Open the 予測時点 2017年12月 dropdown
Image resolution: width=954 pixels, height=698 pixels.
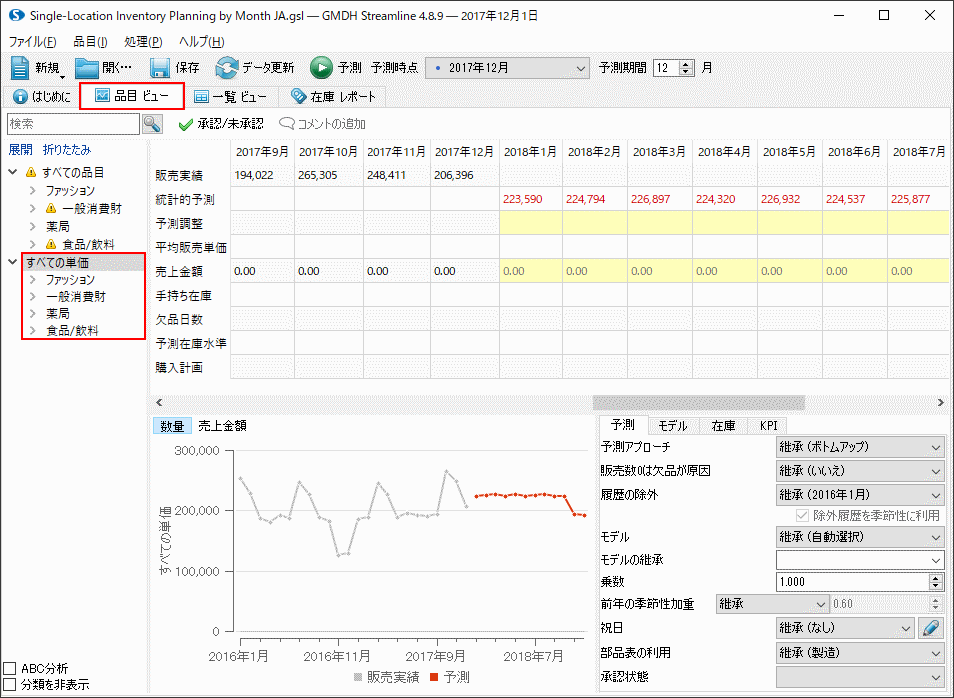[507, 68]
